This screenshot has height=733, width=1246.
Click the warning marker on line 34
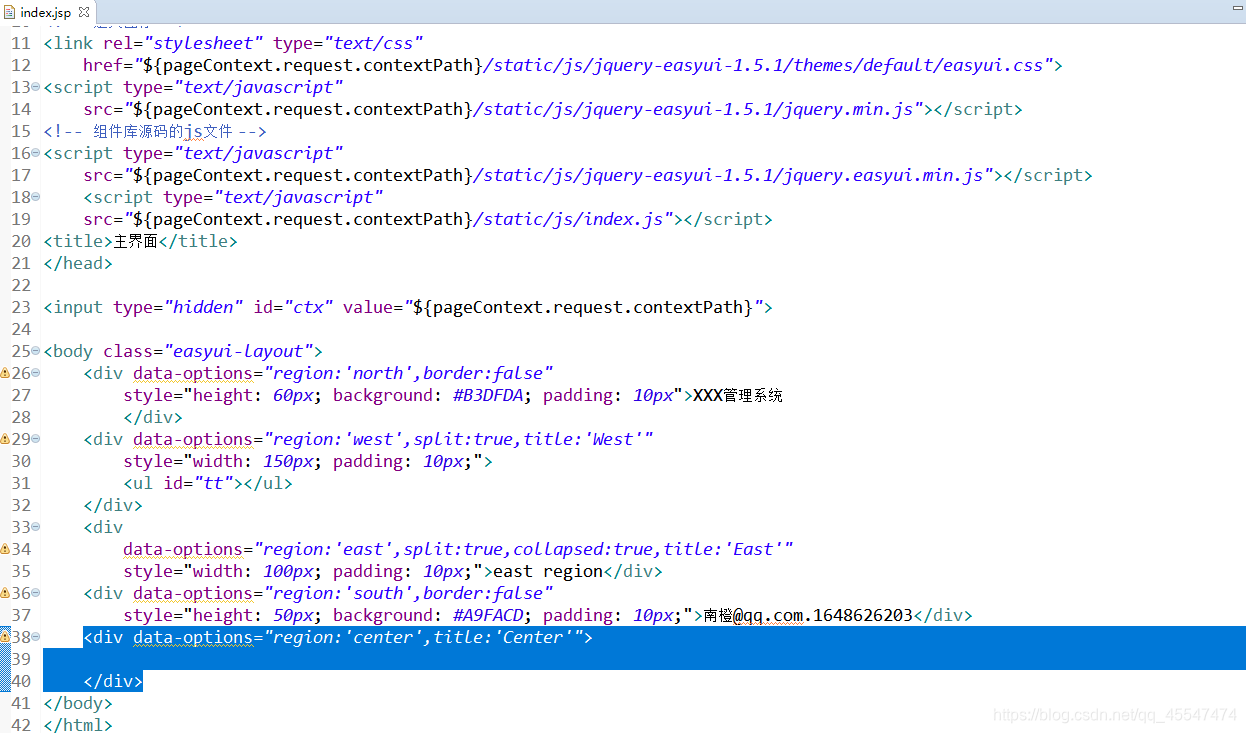(x=5, y=549)
